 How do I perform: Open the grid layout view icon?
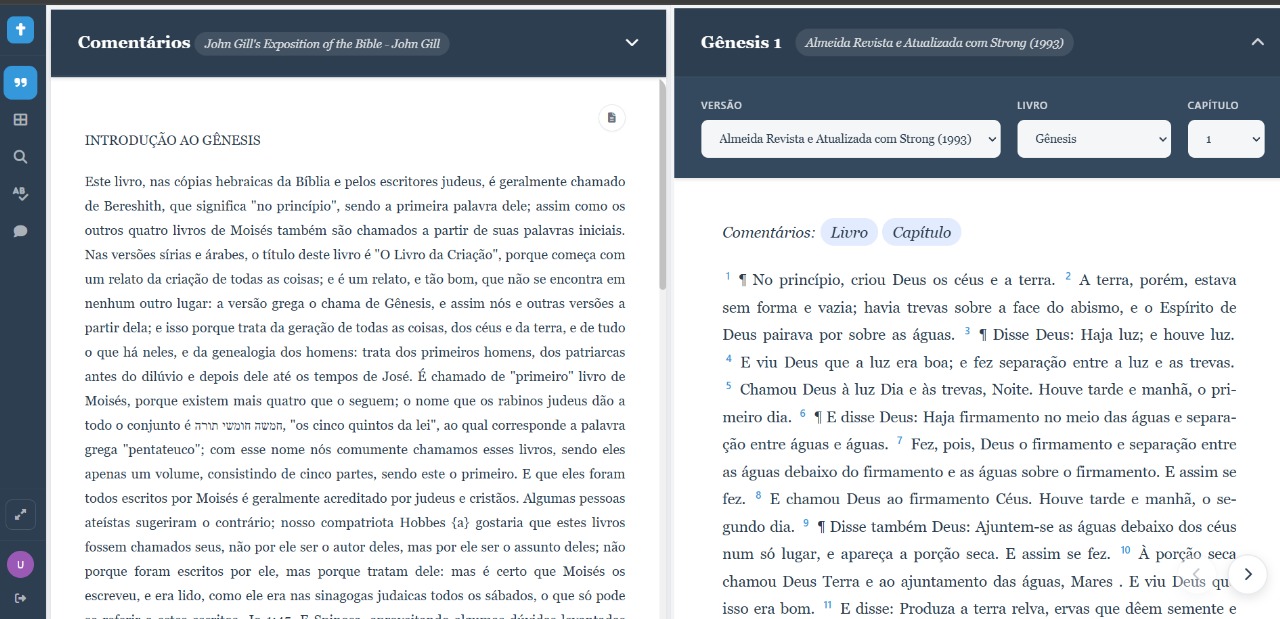point(20,120)
